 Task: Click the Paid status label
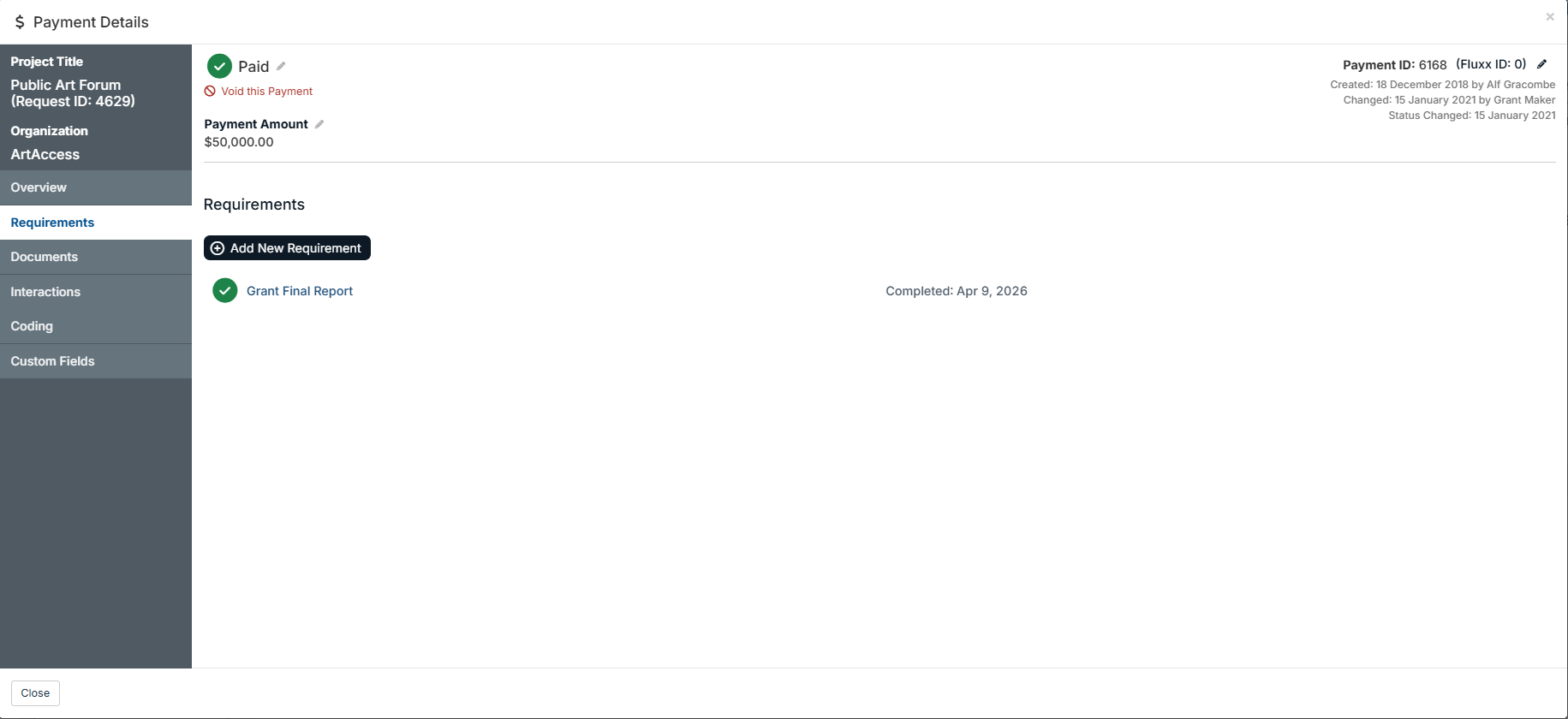(x=253, y=67)
